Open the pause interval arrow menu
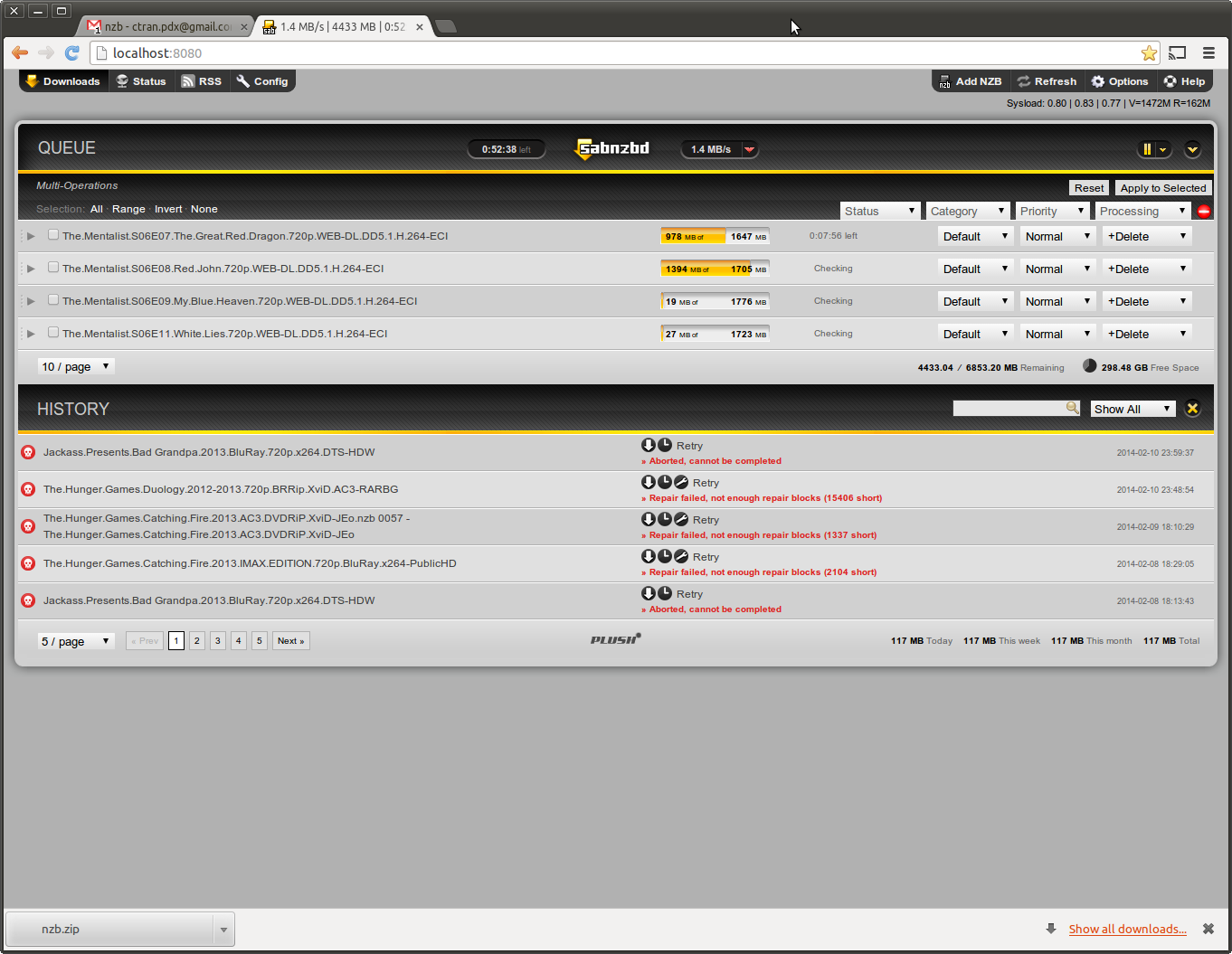1232x954 pixels. pos(1163,149)
